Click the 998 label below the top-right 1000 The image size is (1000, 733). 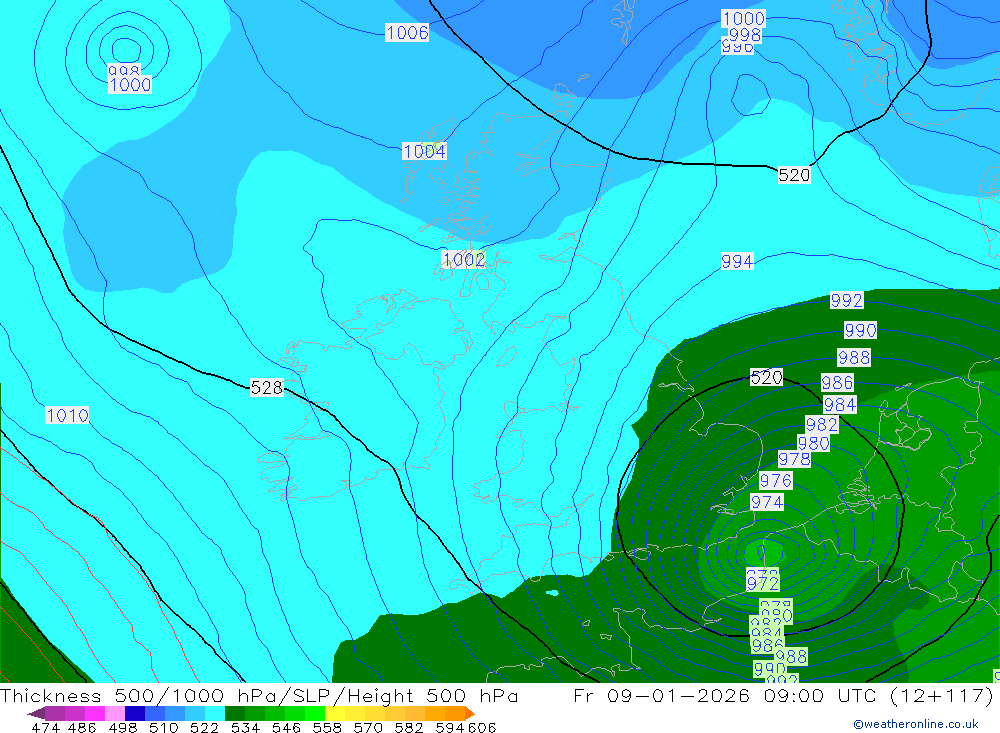click(745, 34)
